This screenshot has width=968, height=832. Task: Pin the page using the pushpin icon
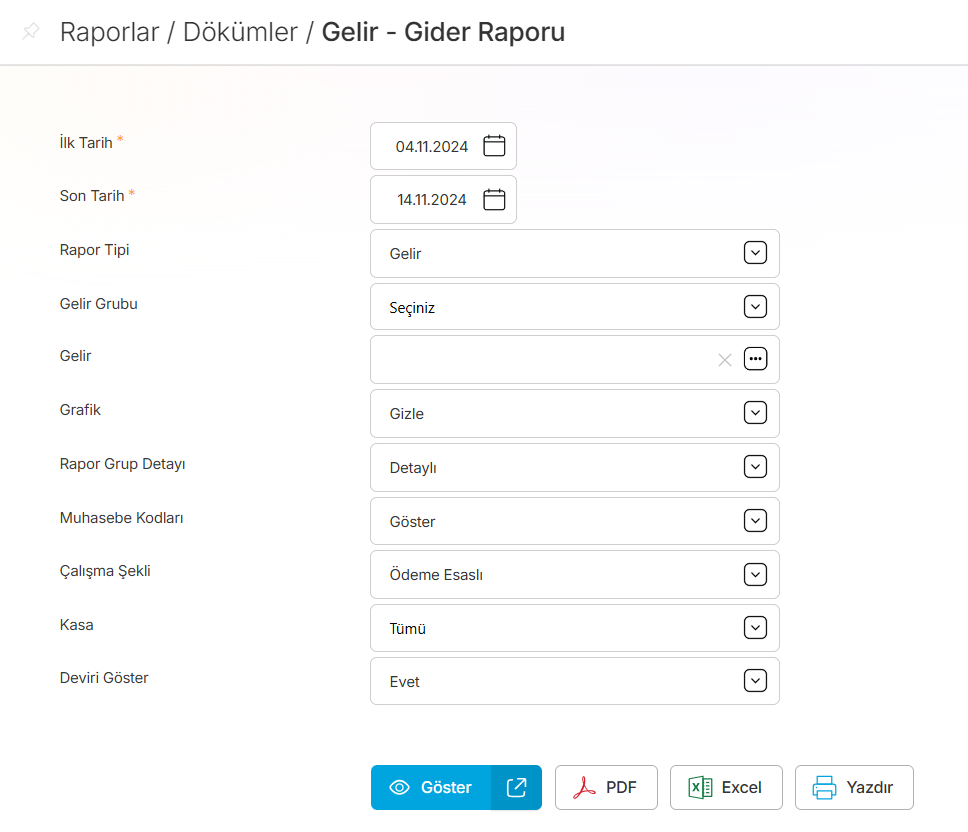[30, 31]
